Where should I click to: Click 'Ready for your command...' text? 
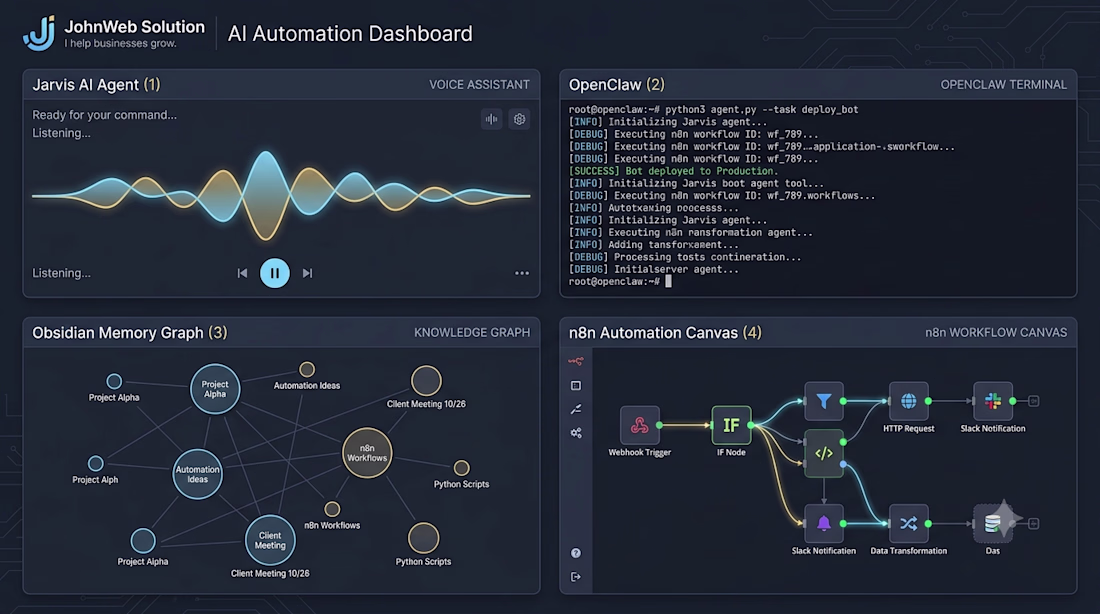[x=105, y=115]
